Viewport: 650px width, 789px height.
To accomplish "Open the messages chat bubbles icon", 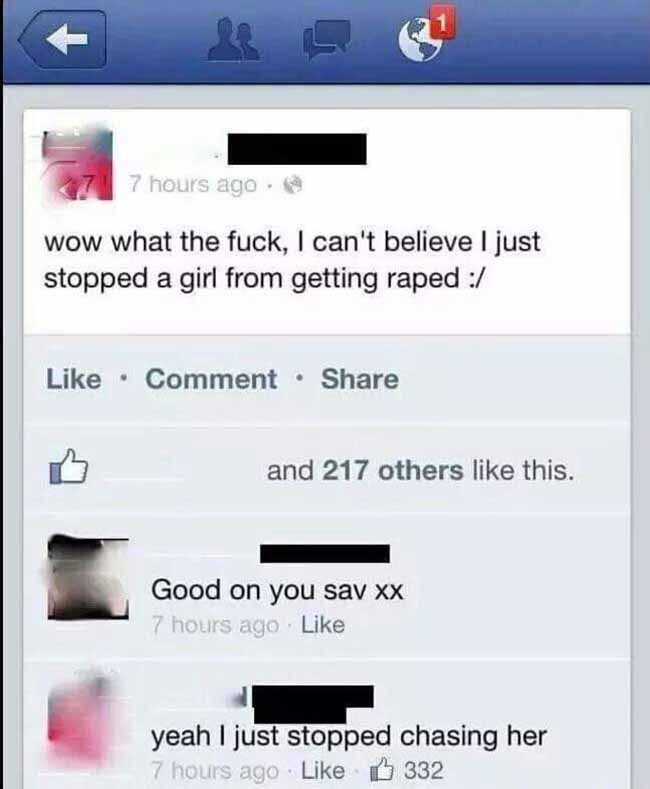I will tap(326, 39).
